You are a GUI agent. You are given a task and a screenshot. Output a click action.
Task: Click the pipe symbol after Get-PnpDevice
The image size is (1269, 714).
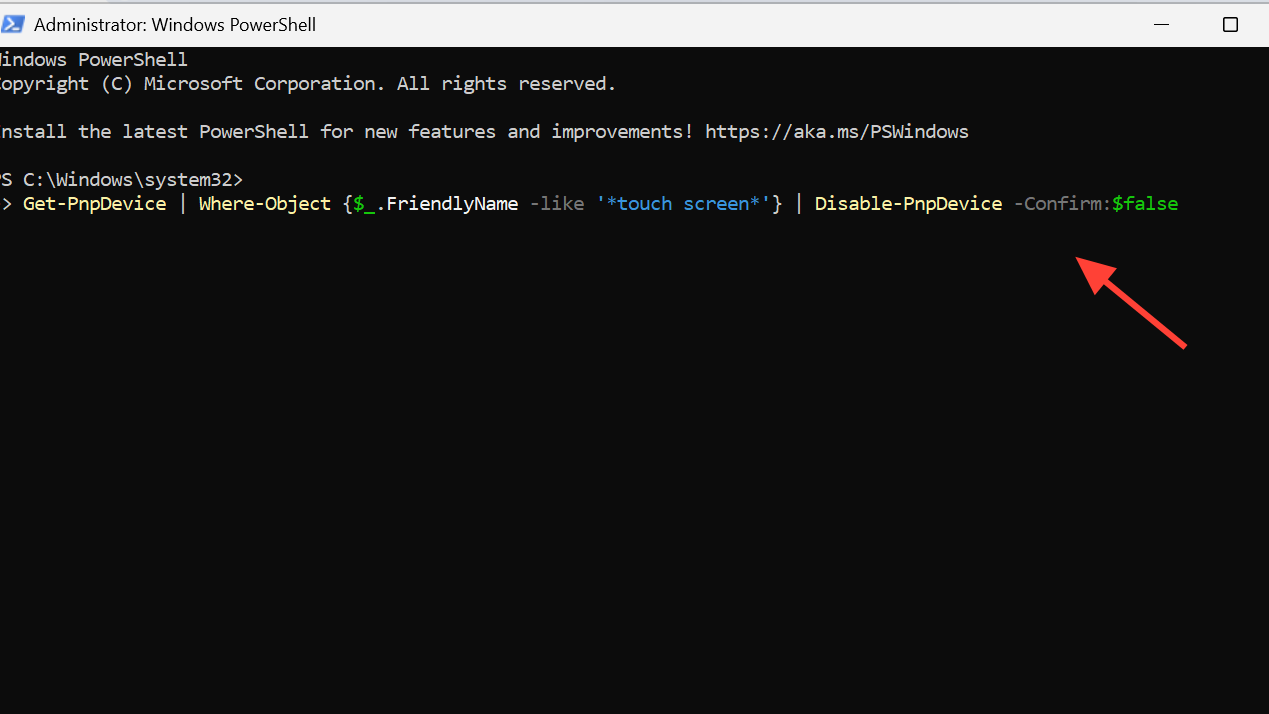point(182,204)
